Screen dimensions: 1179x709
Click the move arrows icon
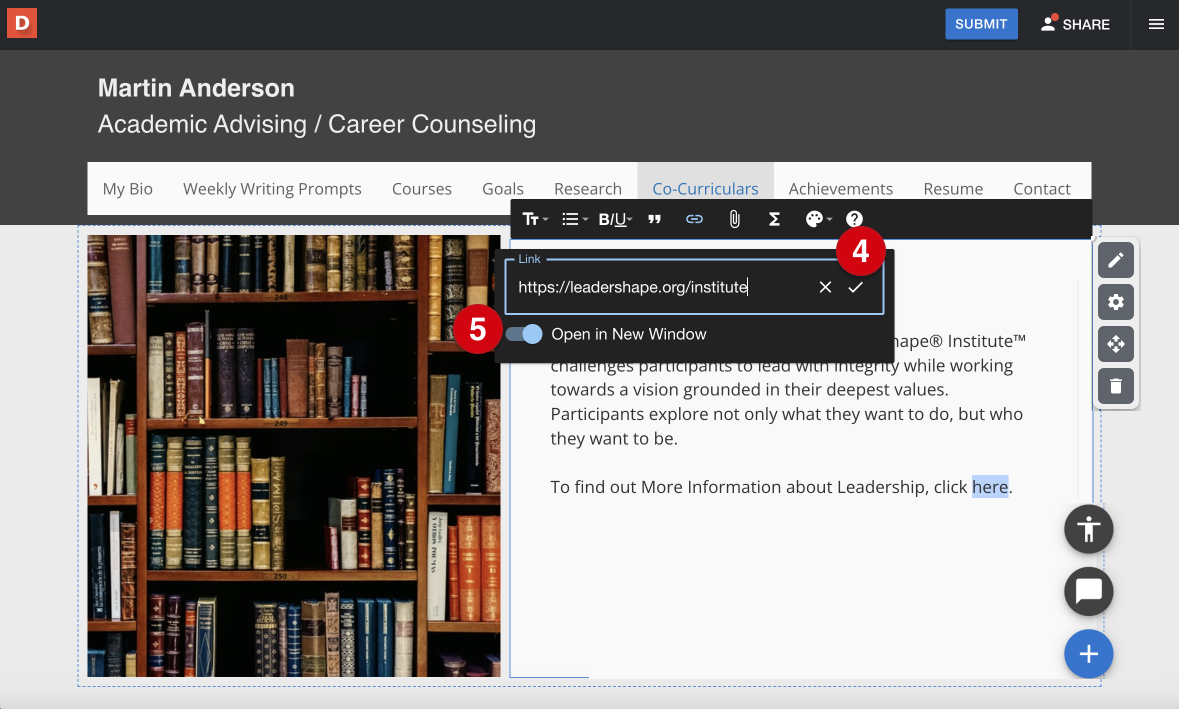1116,344
